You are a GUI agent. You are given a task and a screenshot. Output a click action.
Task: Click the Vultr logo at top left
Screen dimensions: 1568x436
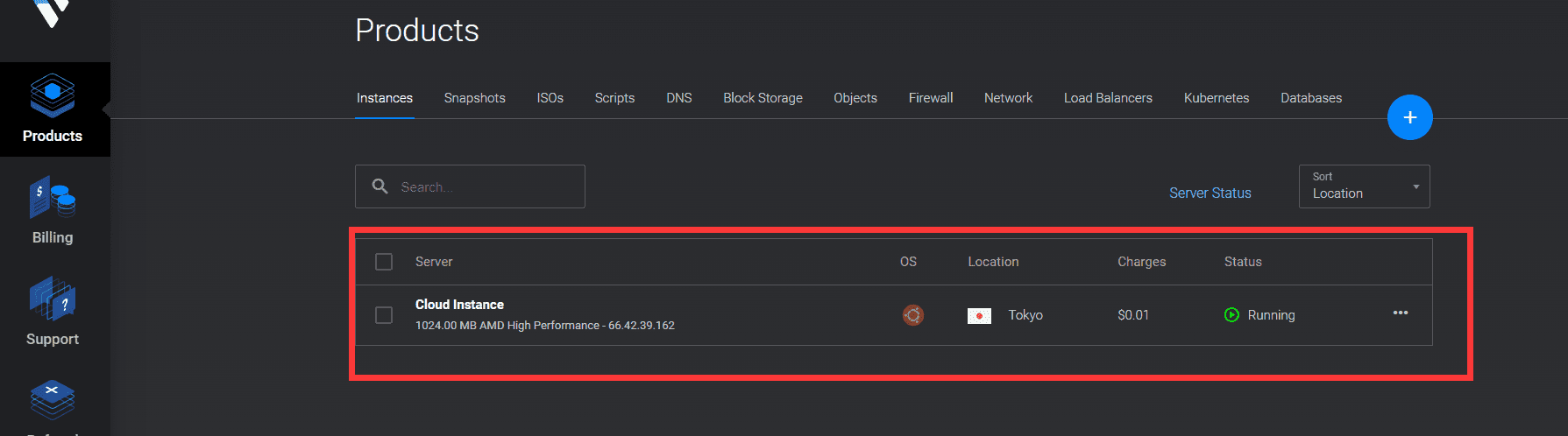pyautogui.click(x=52, y=12)
